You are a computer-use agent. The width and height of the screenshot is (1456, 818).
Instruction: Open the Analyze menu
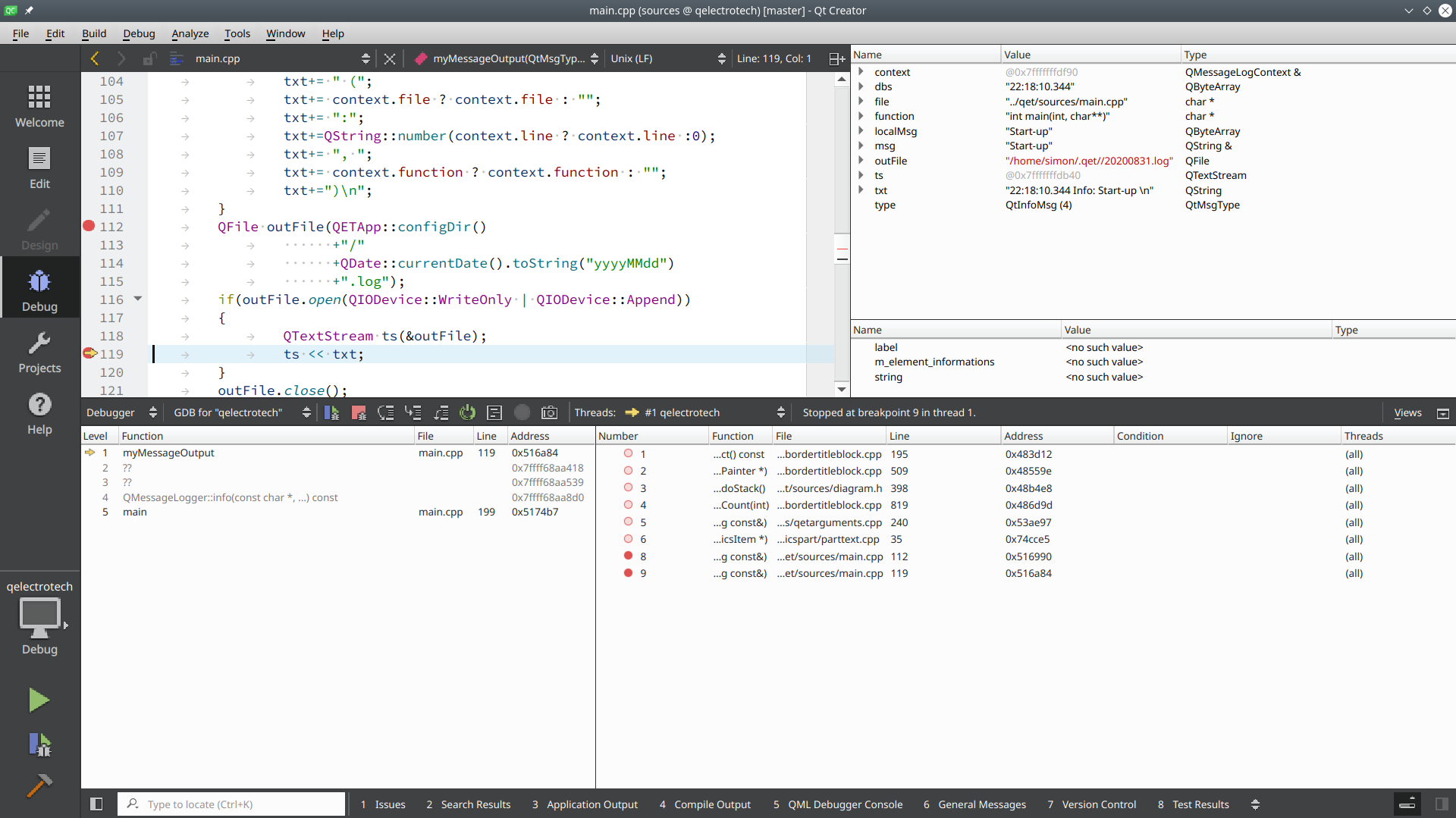pyautogui.click(x=190, y=33)
